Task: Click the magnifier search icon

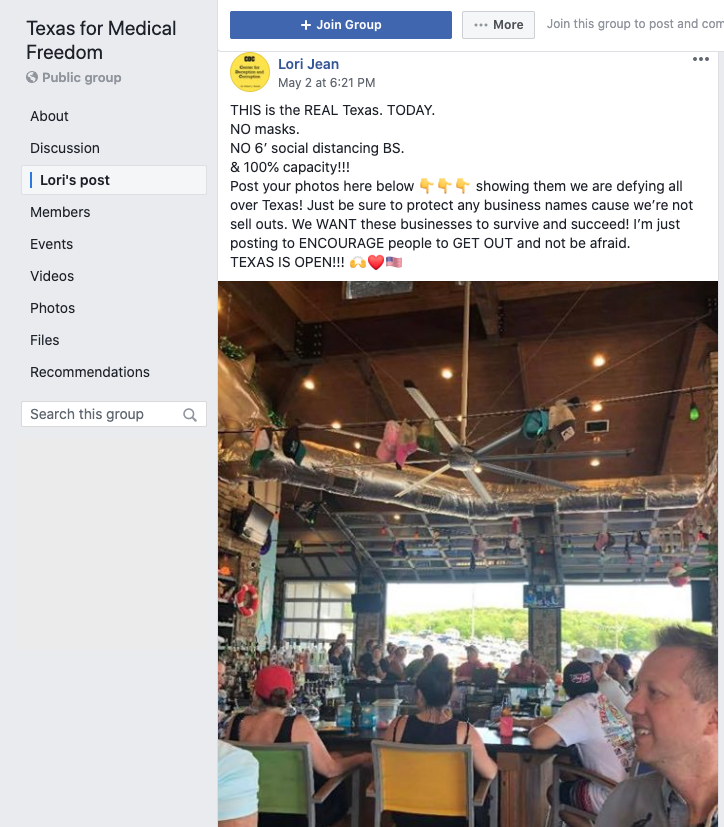Action: point(190,415)
